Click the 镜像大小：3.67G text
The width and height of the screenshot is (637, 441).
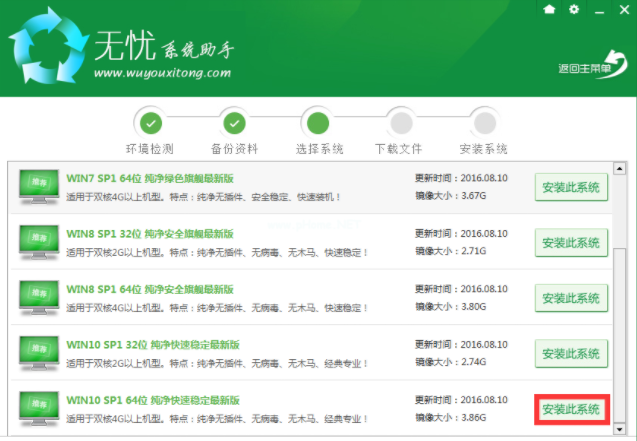pyautogui.click(x=451, y=196)
